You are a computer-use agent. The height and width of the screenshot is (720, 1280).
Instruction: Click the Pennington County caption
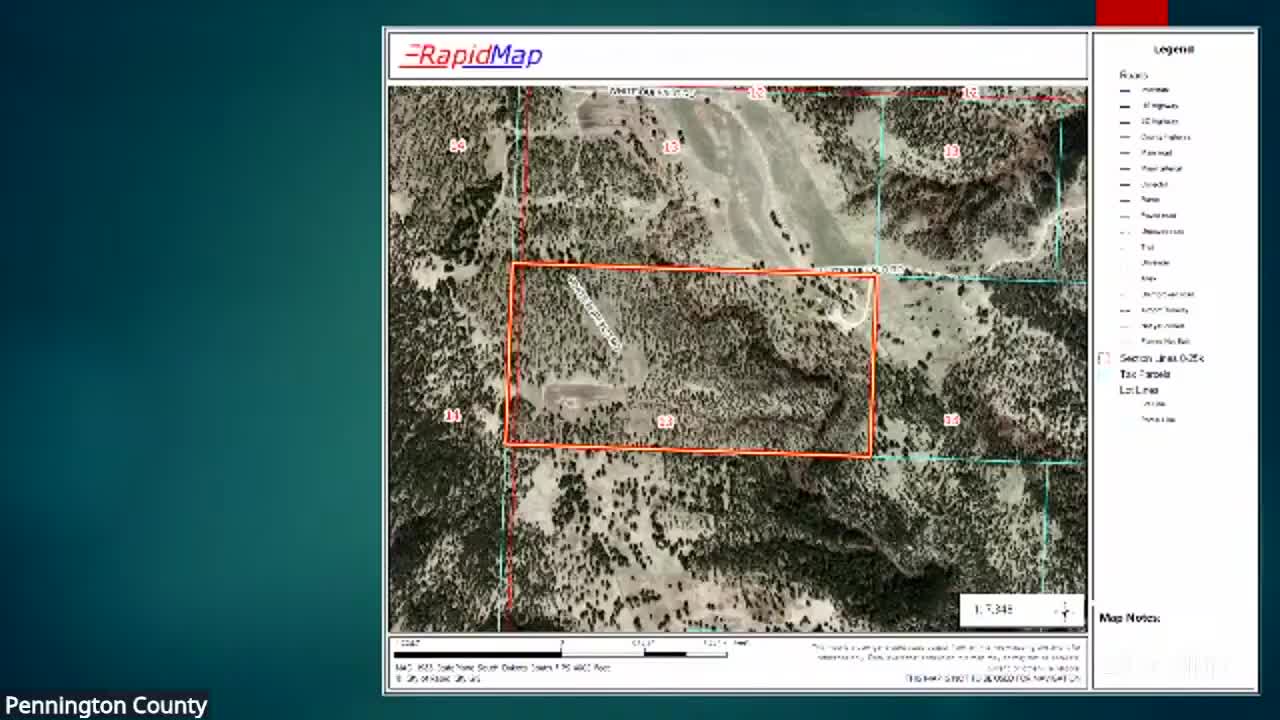point(105,705)
